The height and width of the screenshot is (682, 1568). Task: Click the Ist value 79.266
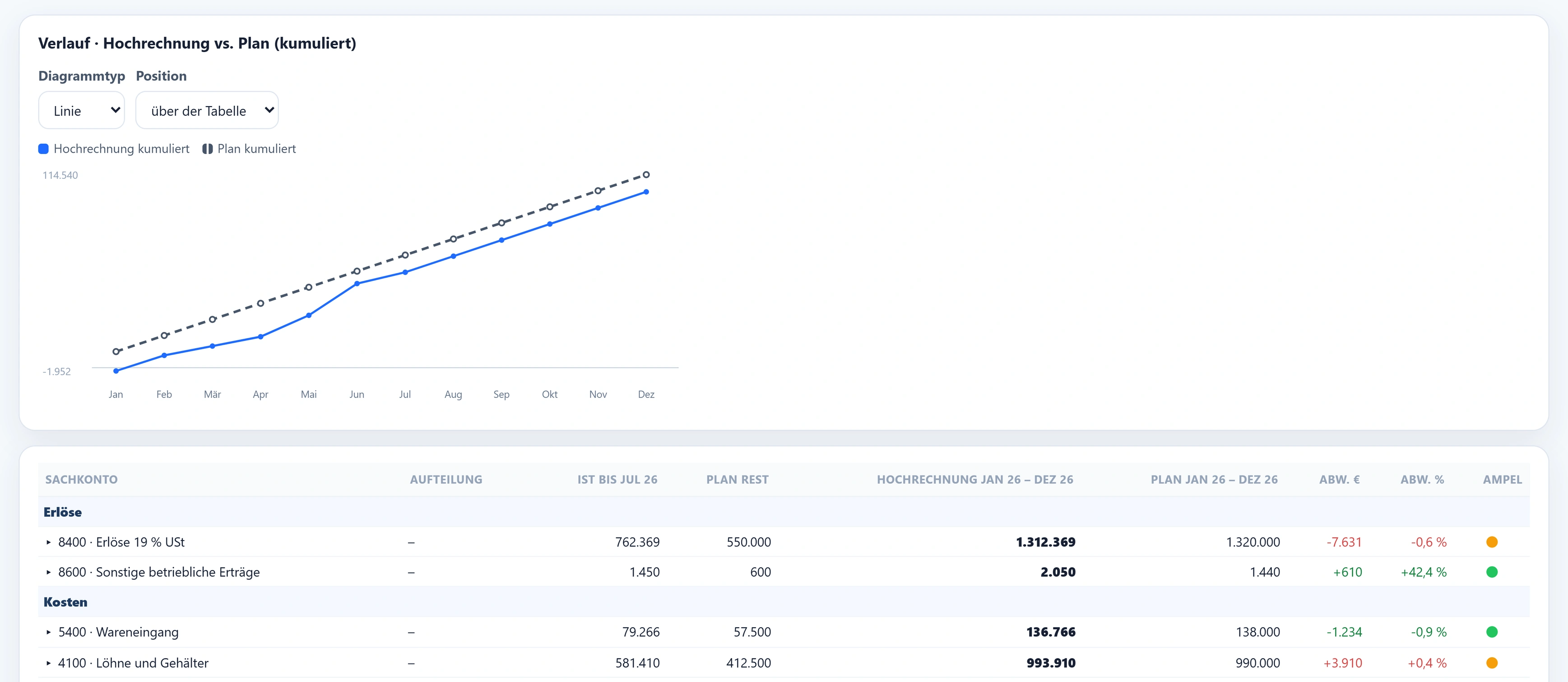pyautogui.click(x=641, y=632)
